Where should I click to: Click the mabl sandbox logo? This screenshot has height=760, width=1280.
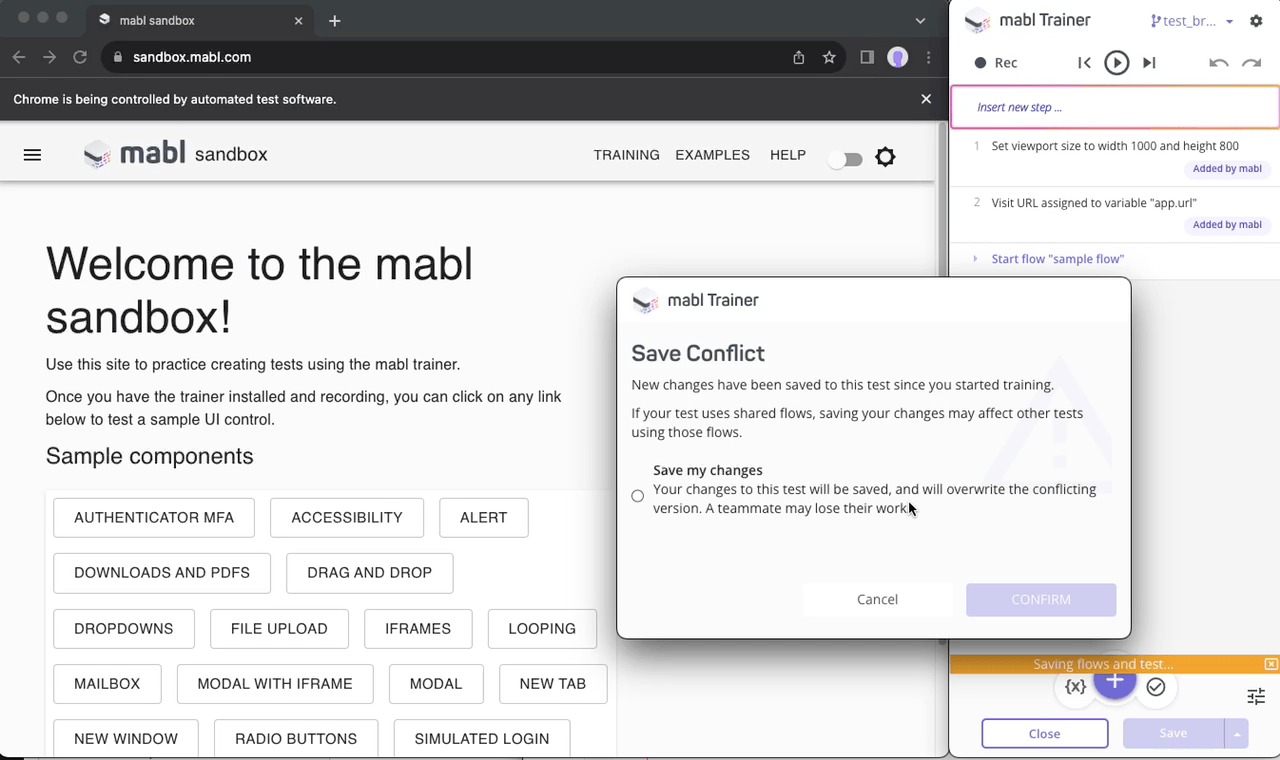[176, 154]
